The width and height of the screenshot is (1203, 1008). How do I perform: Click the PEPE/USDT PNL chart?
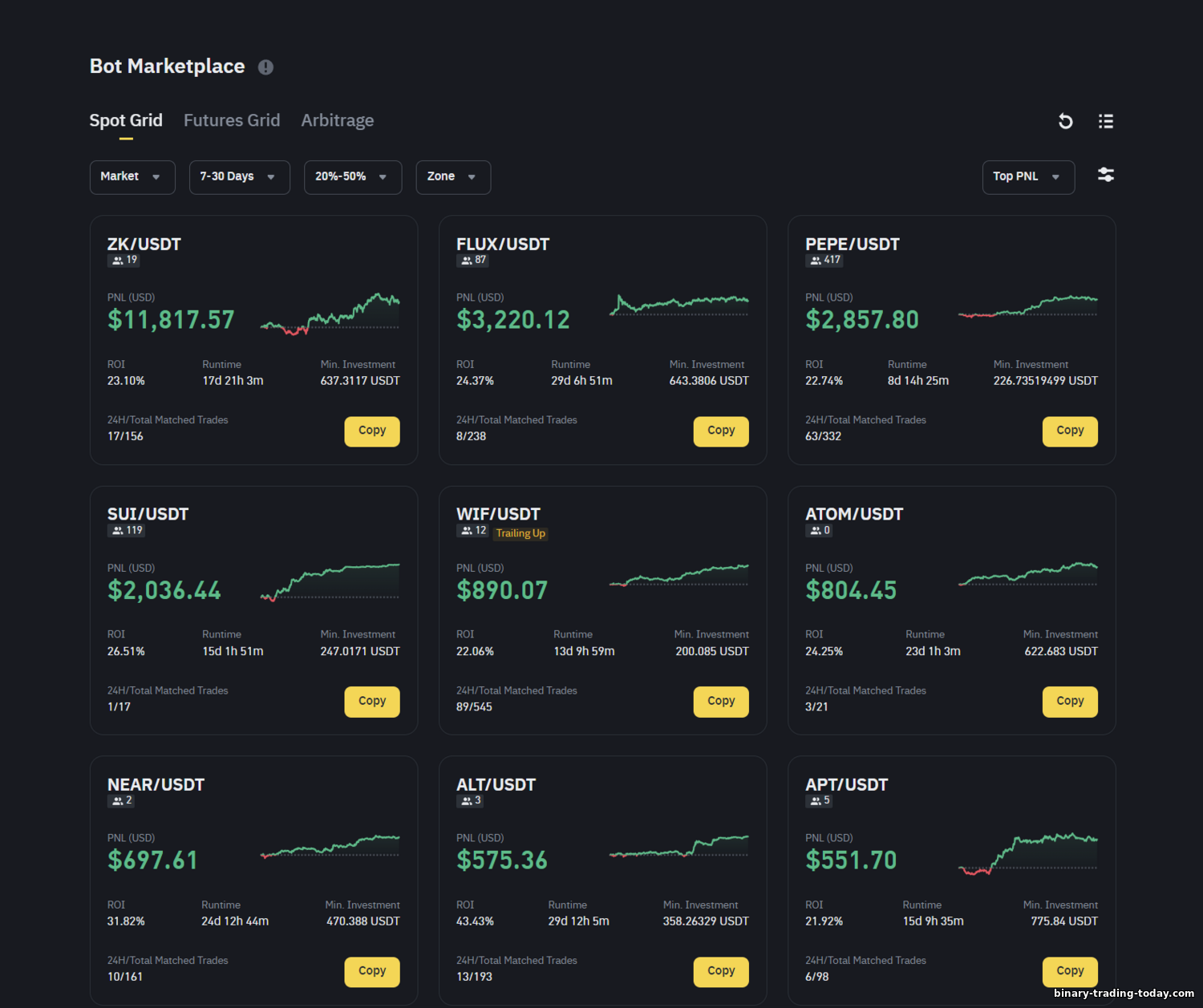[x=1027, y=308]
